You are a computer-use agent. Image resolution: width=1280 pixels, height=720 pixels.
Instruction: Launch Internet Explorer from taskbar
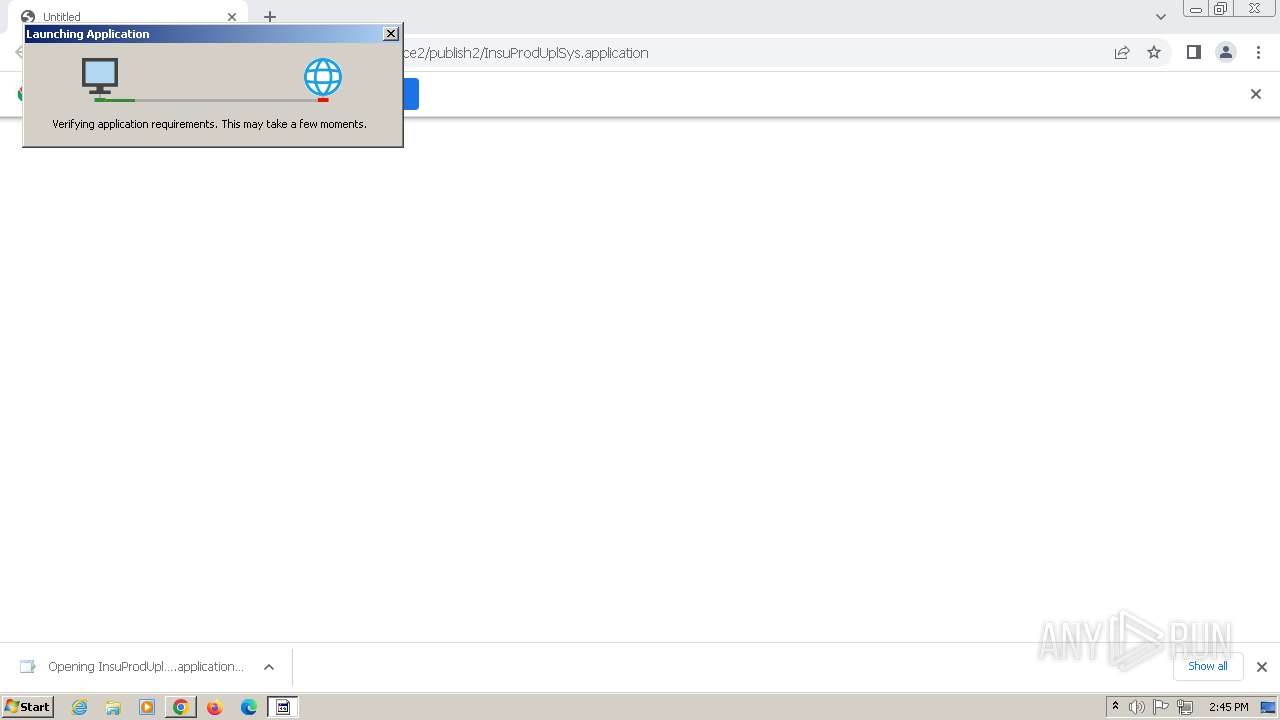click(x=80, y=707)
